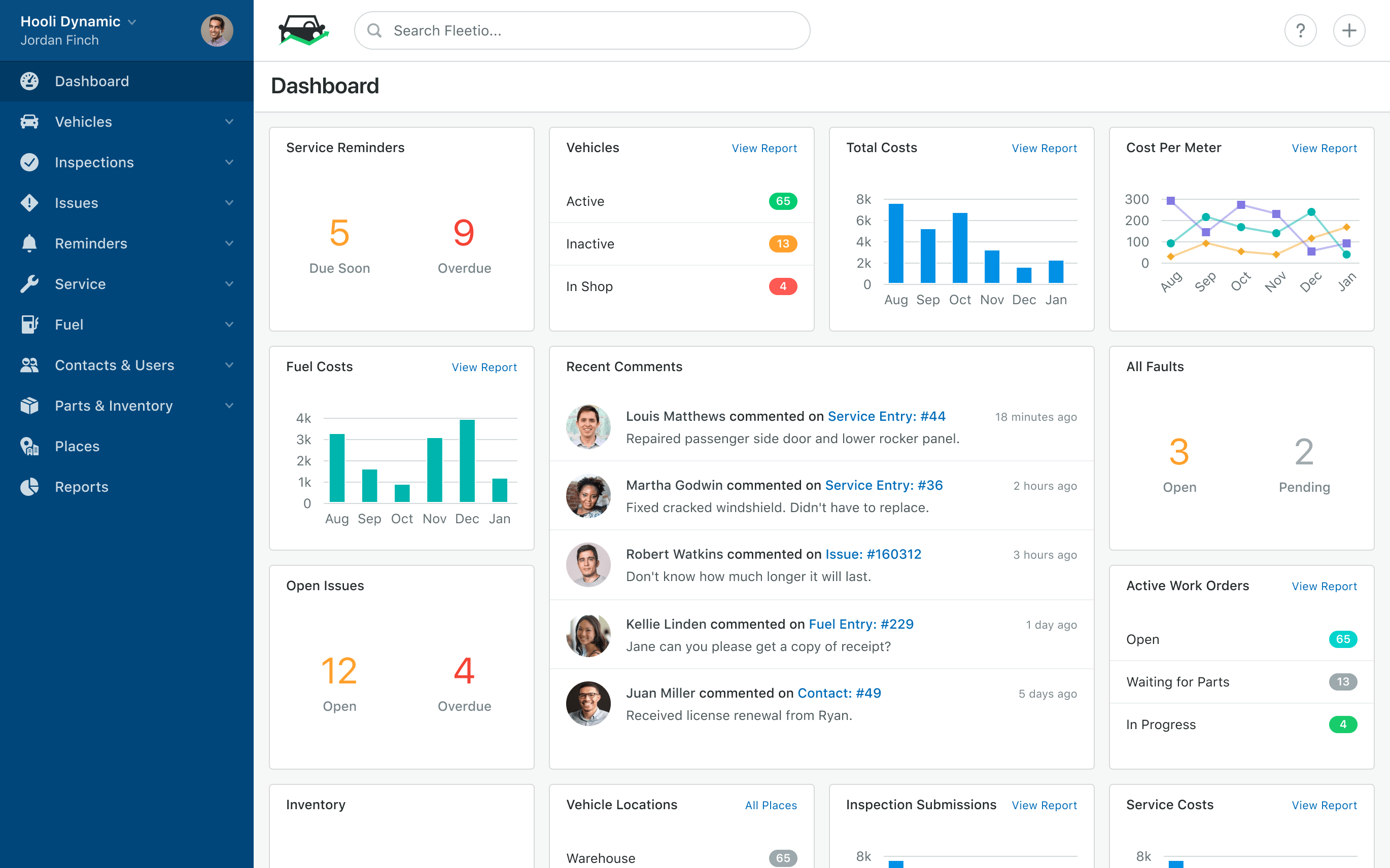Click the Inspections checkmark icon

pos(30,162)
